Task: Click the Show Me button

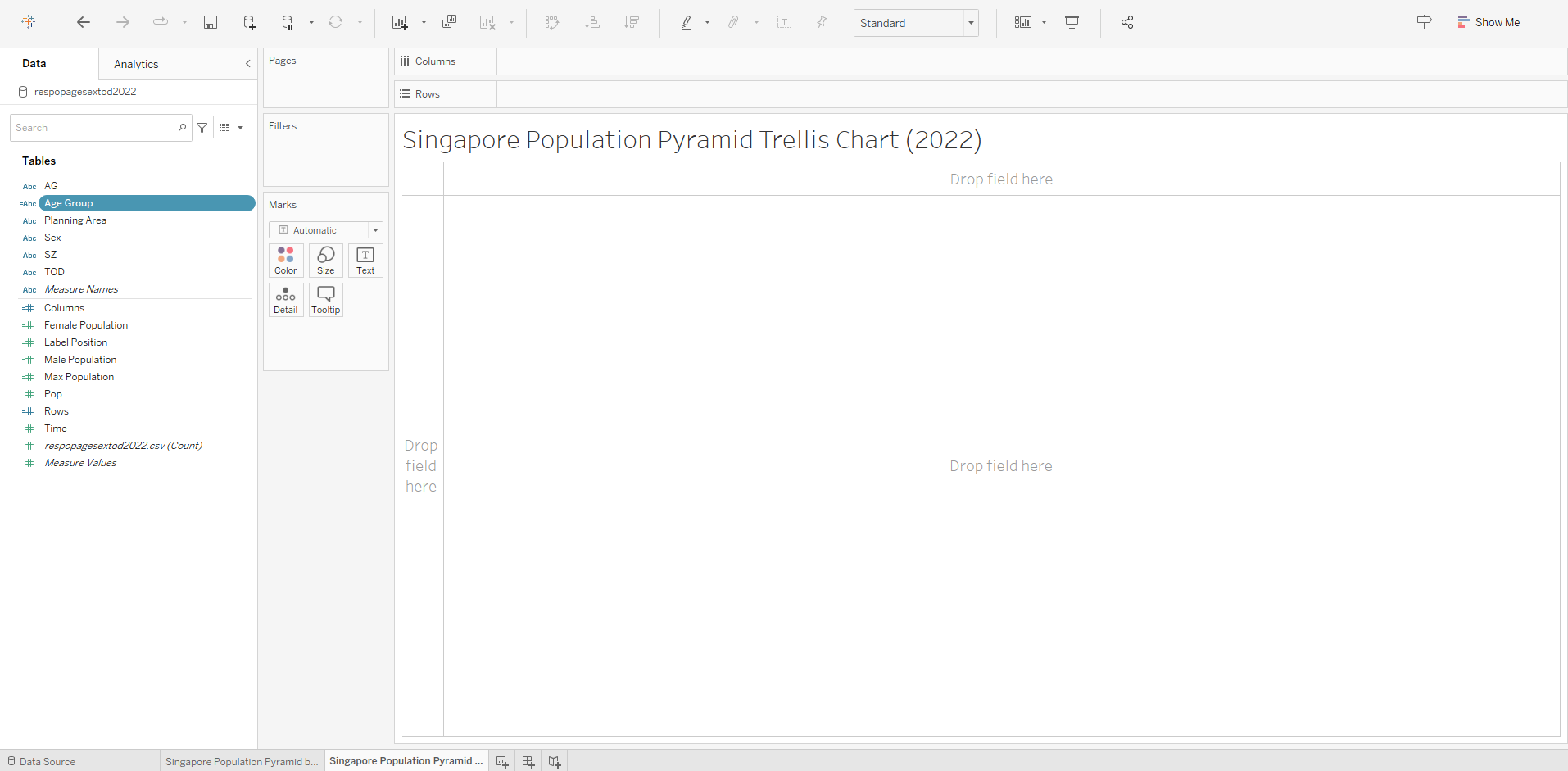Action: (x=1489, y=22)
